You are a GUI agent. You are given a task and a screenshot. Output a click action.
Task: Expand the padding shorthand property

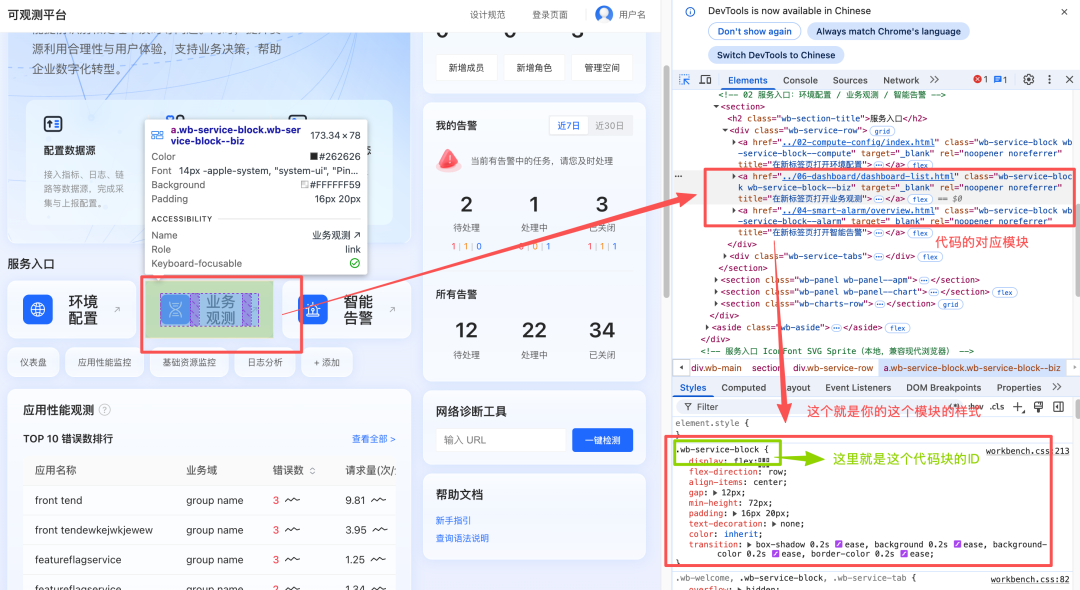734,514
